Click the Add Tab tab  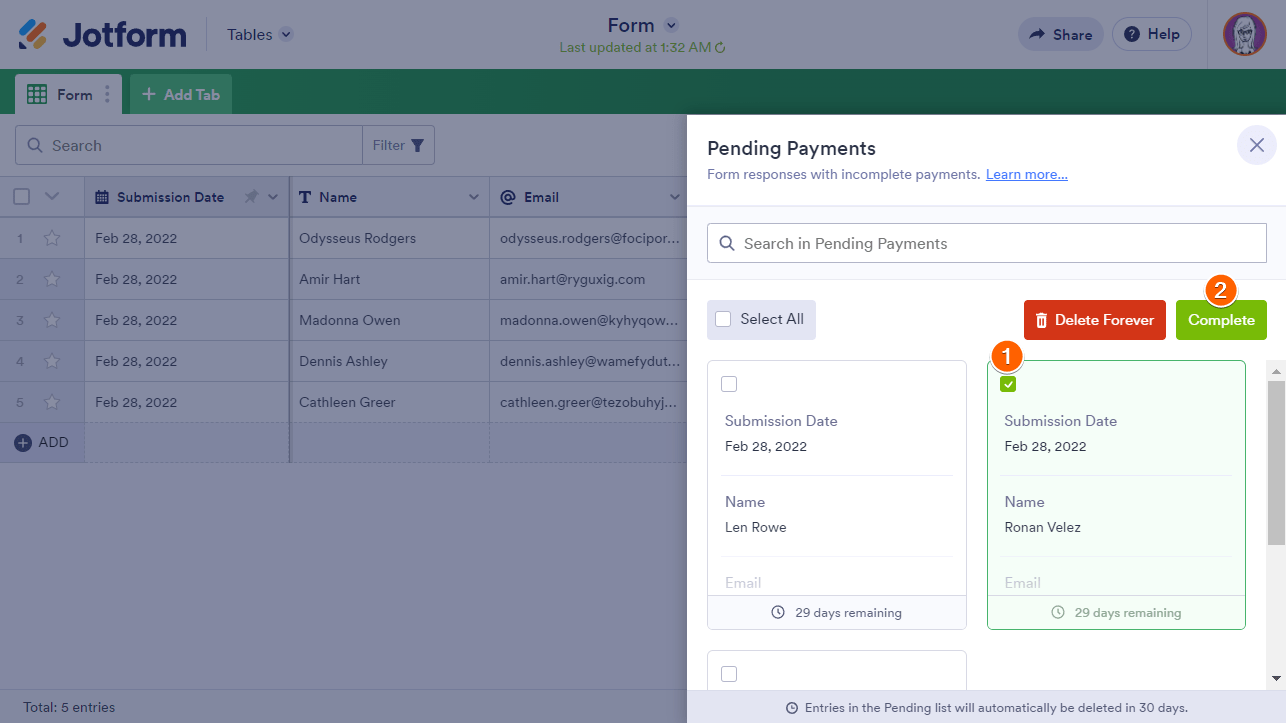coord(181,95)
